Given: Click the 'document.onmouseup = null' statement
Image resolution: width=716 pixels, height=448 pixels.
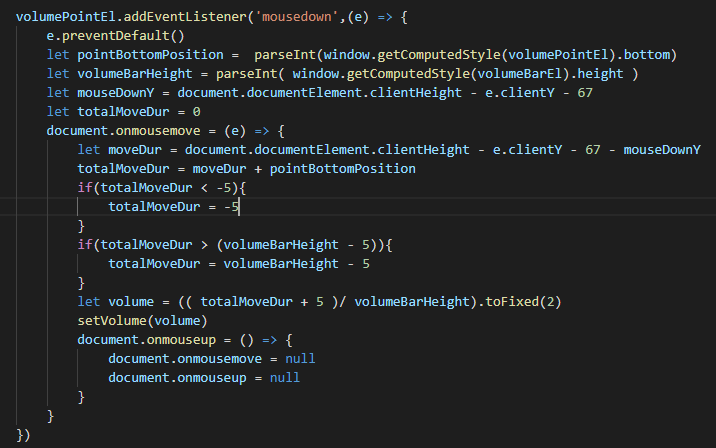Looking at the screenshot, I should click(x=204, y=377).
